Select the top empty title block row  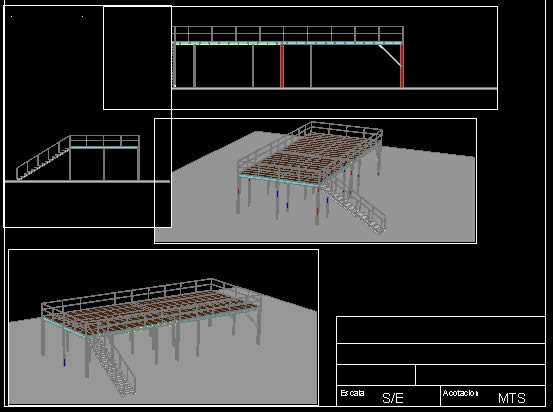click(x=441, y=330)
